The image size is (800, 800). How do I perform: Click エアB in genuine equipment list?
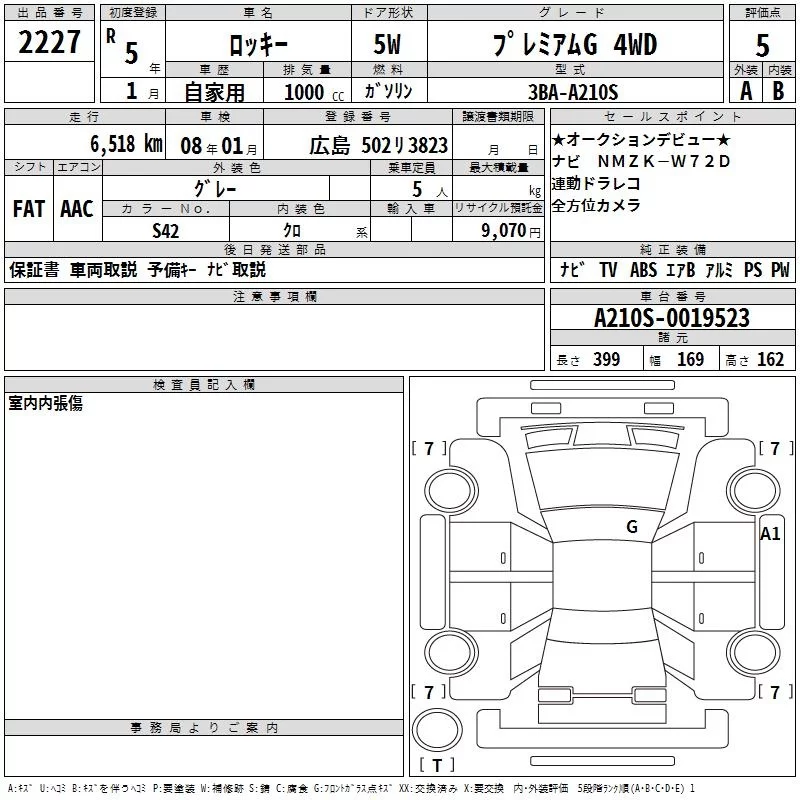point(681,269)
